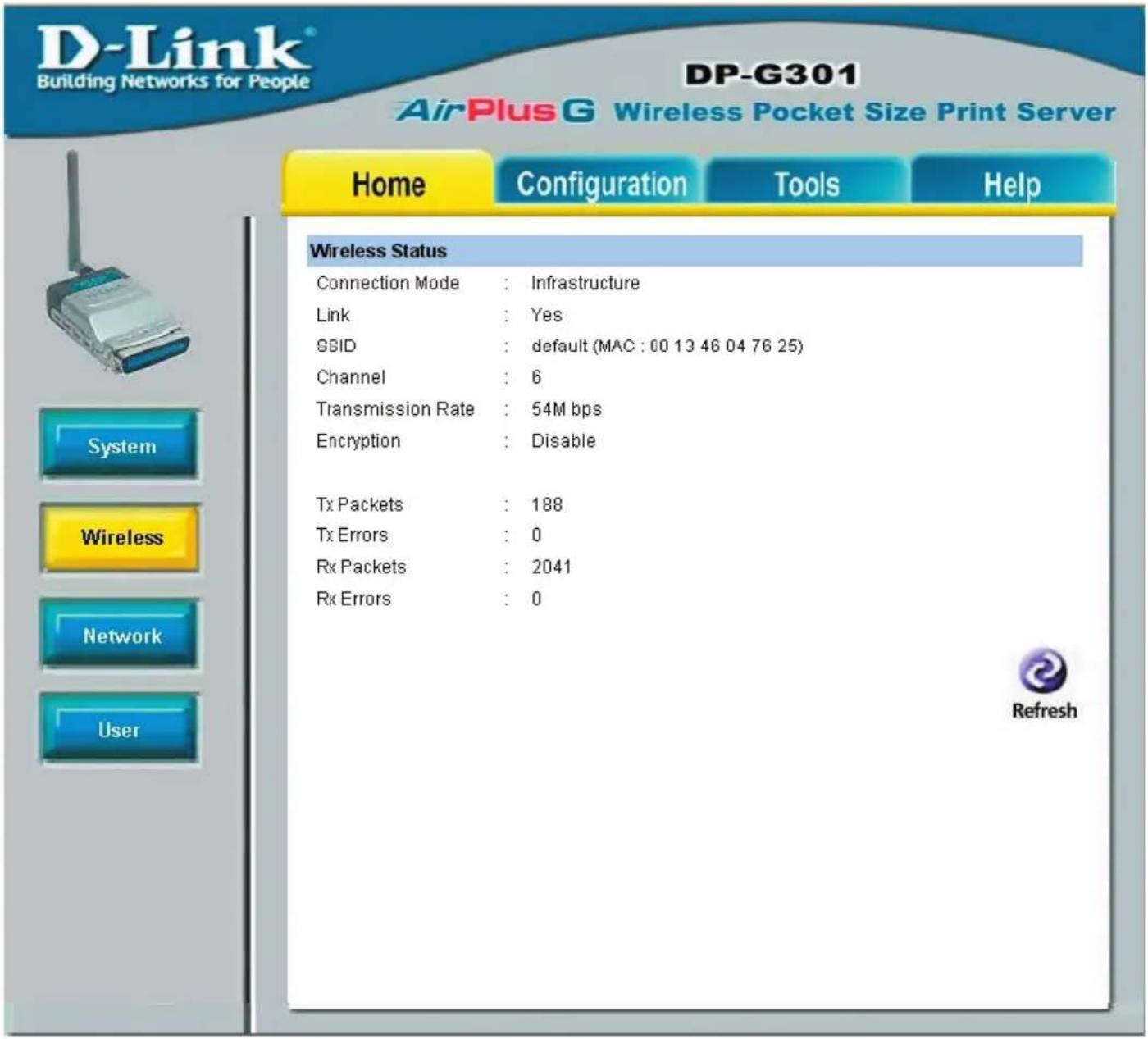
Task: Click the DP-G301 model name
Action: click(772, 75)
